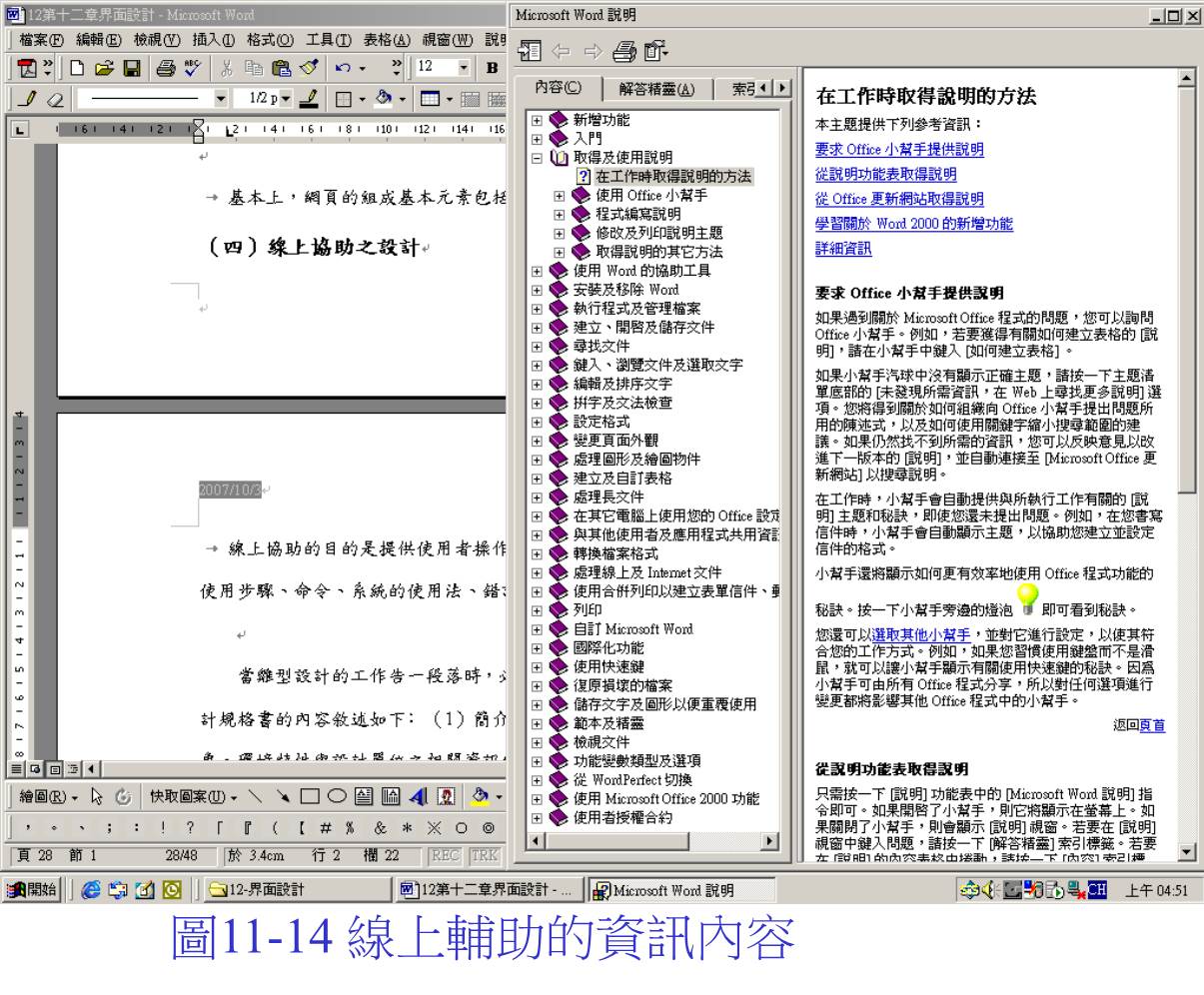Open the font size dropdown

coord(464,68)
